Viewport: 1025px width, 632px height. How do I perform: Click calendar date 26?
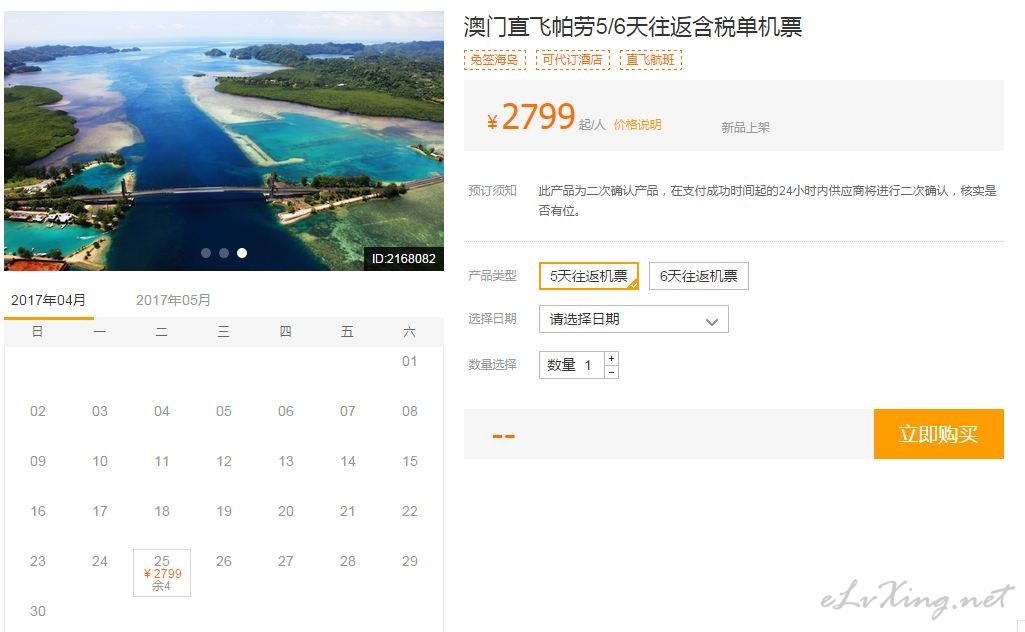pyautogui.click(x=224, y=561)
